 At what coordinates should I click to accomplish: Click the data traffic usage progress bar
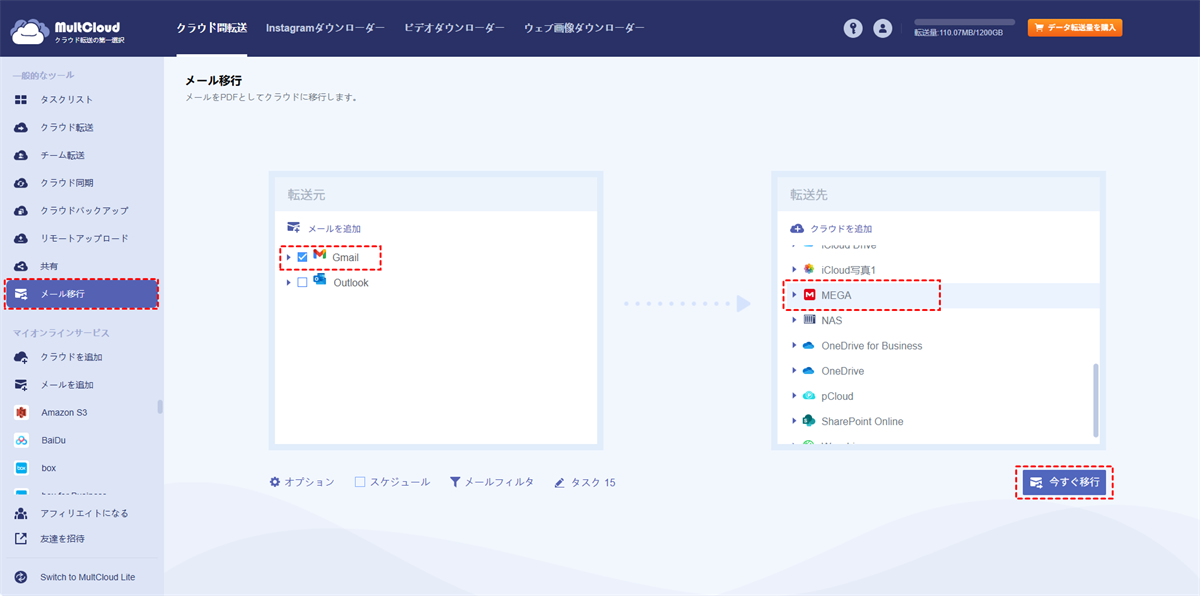tap(964, 22)
